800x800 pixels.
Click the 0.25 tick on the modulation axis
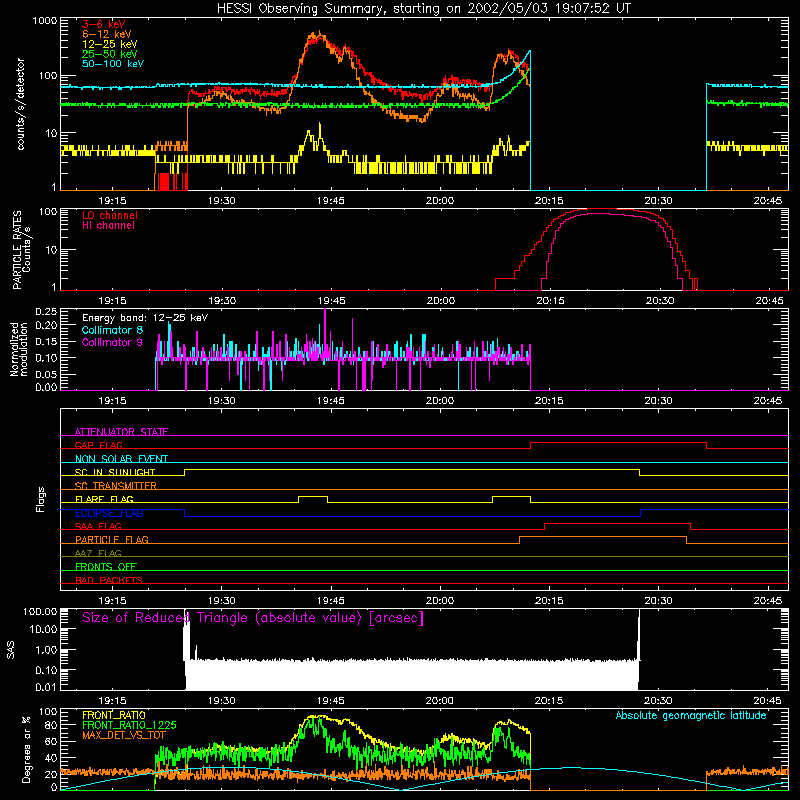tap(46, 312)
